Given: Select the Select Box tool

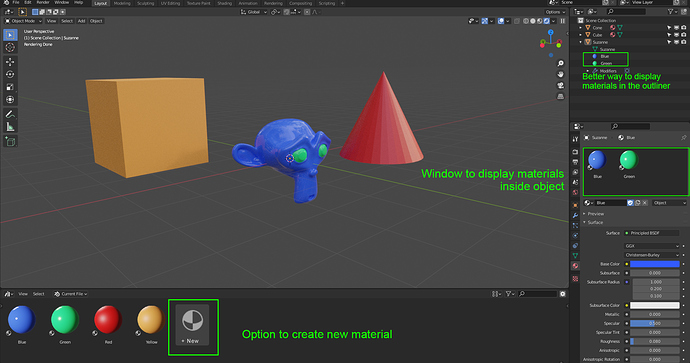Looking at the screenshot, I should coord(10,35).
